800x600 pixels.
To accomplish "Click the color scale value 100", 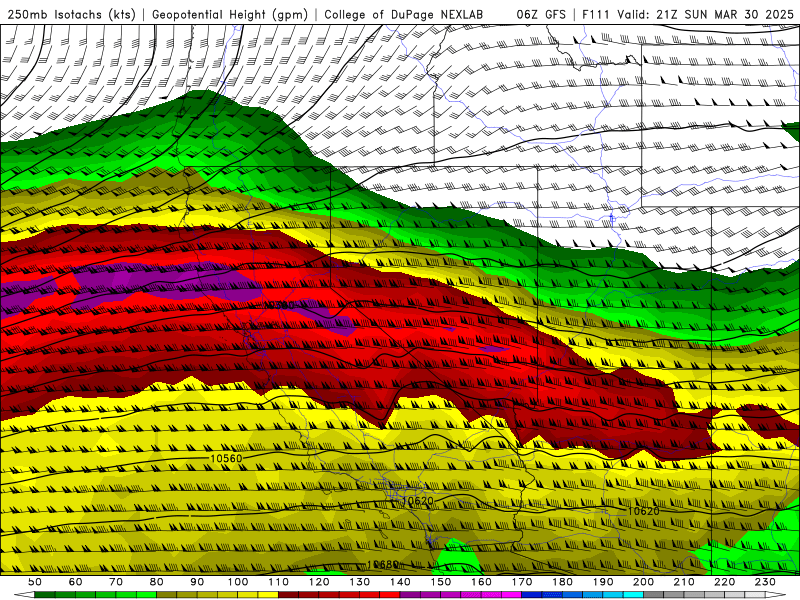I will pyautogui.click(x=238, y=582).
